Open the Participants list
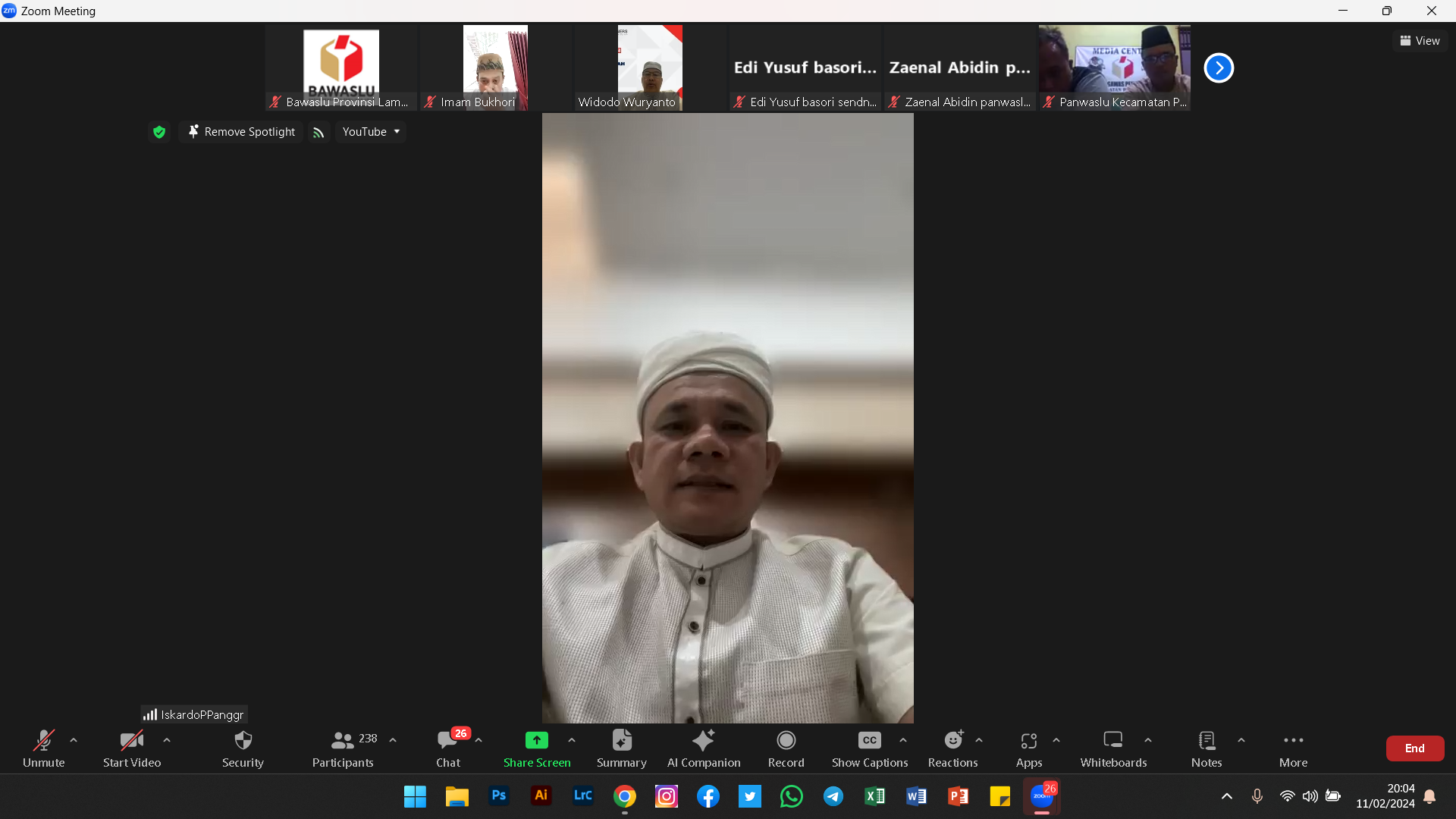This screenshot has height=819, width=1456. (x=342, y=748)
